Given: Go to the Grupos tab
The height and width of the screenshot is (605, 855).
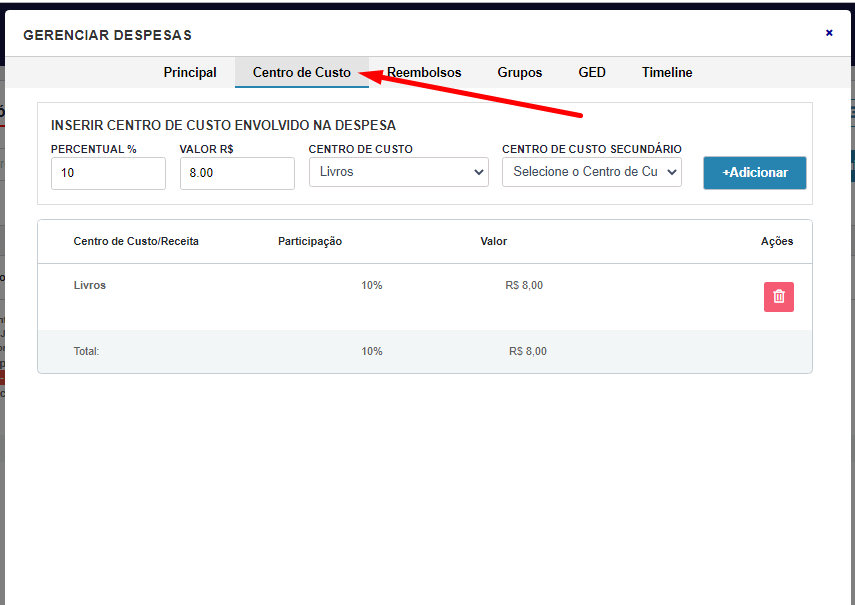Looking at the screenshot, I should (x=520, y=72).
